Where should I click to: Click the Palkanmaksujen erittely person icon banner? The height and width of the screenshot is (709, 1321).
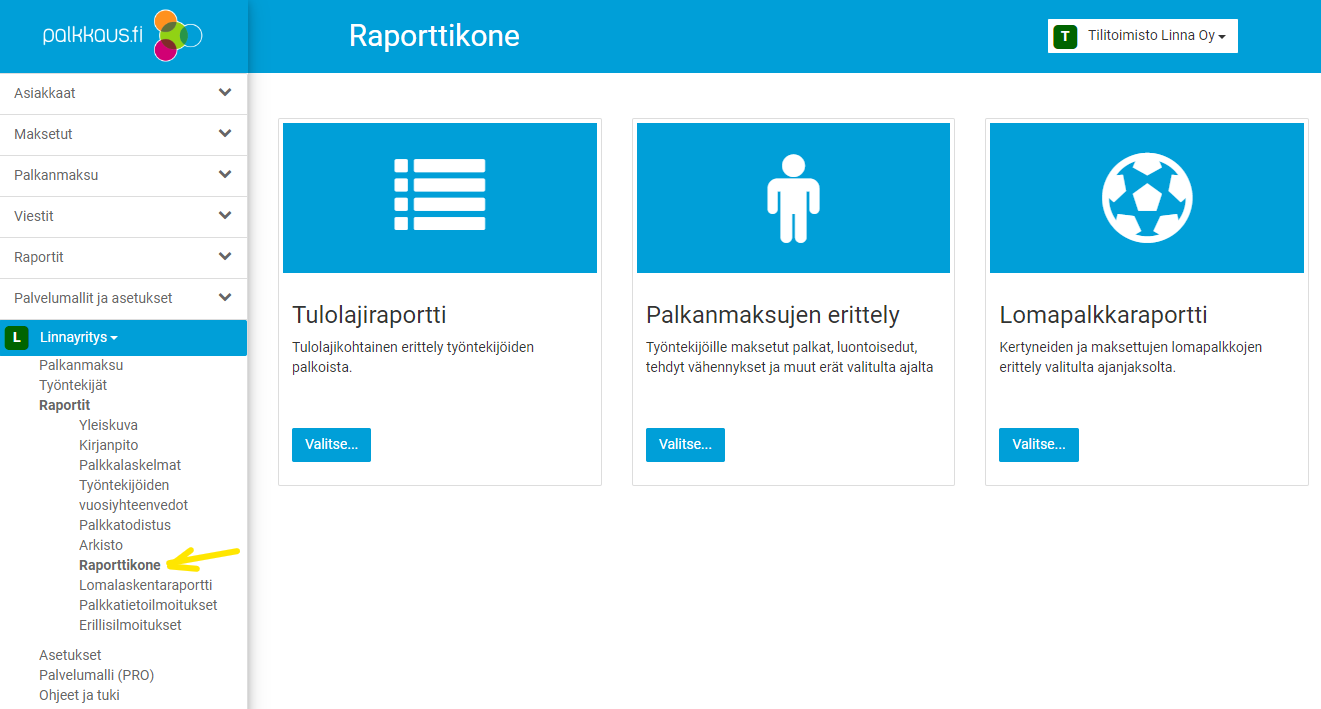point(793,198)
